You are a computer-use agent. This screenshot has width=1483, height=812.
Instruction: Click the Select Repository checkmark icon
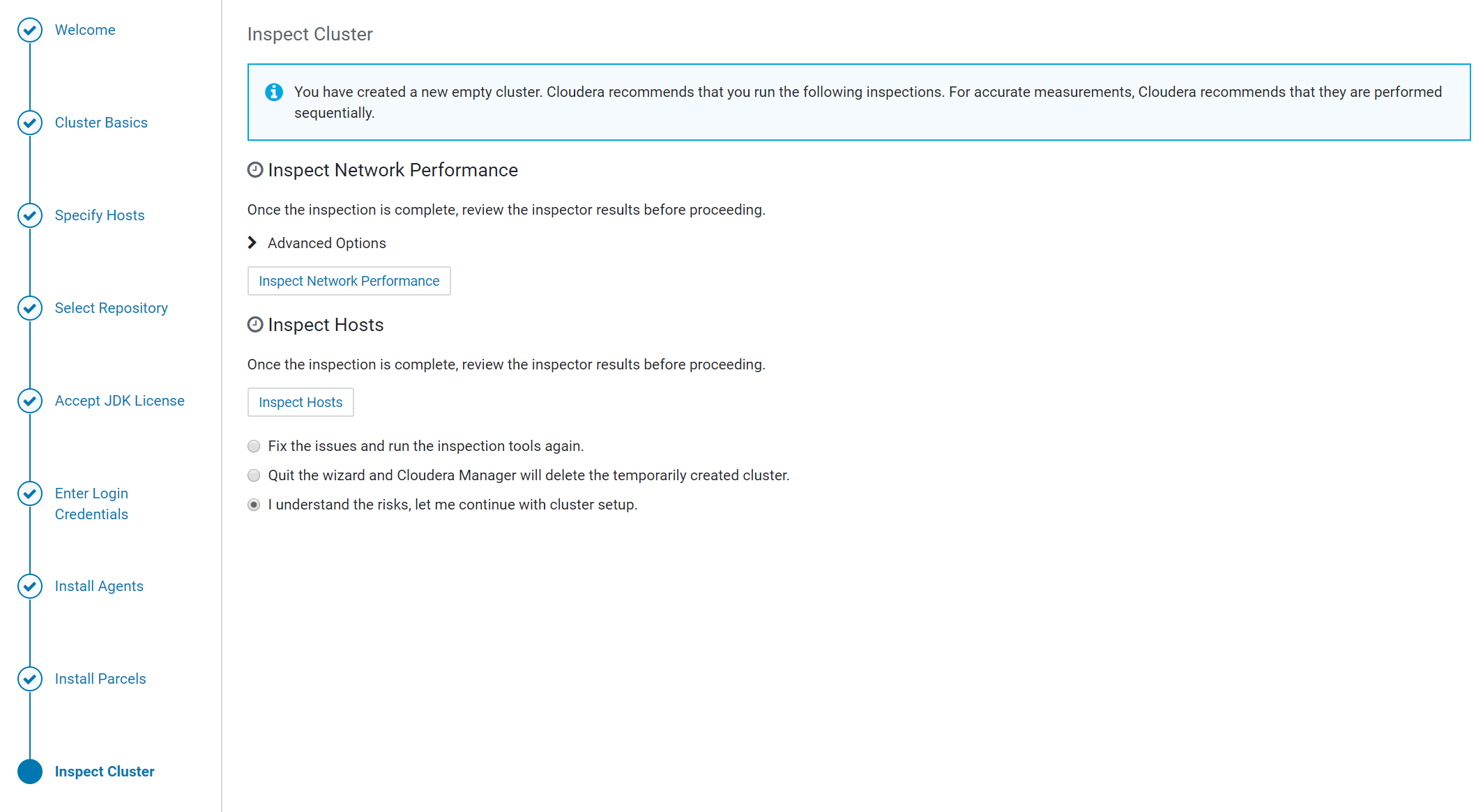tap(30, 308)
